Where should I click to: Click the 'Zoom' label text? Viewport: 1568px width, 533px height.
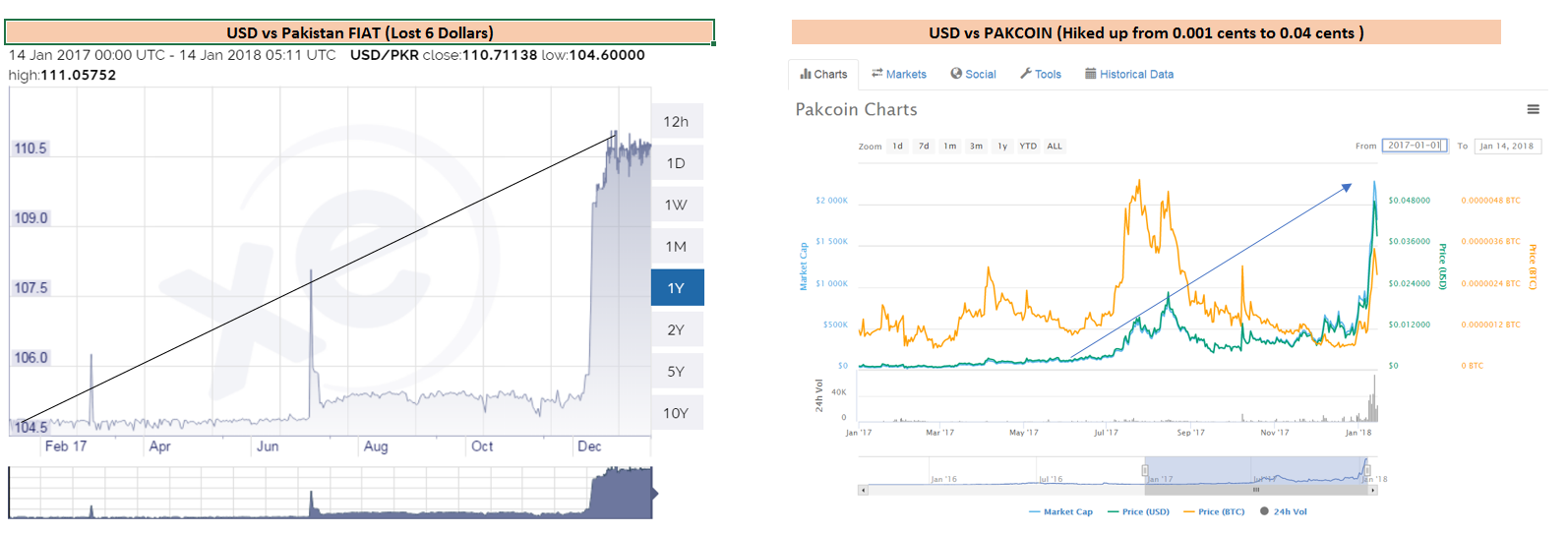(870, 147)
